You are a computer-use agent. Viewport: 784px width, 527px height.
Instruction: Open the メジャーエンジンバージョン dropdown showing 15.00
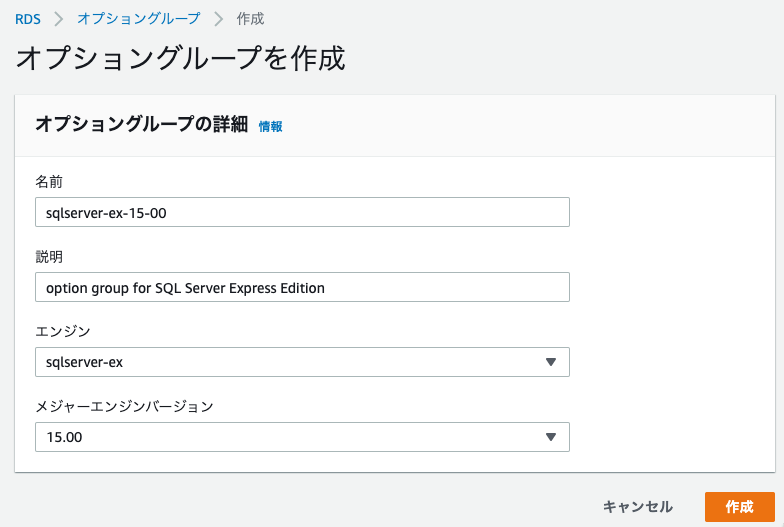(x=302, y=437)
